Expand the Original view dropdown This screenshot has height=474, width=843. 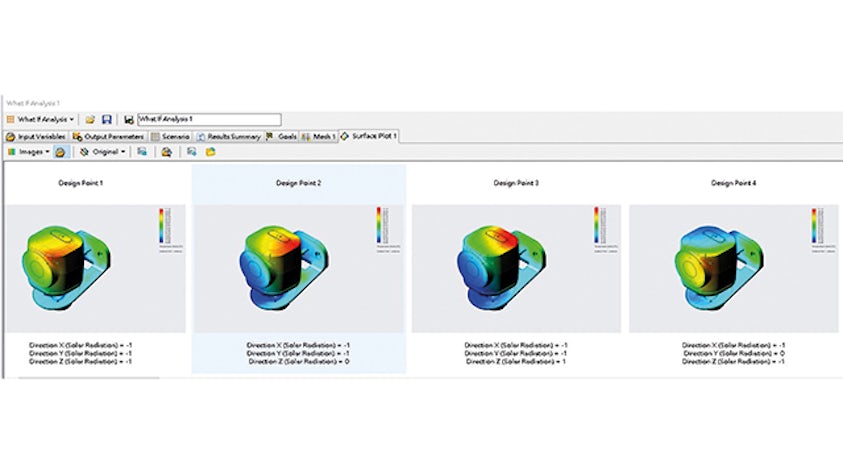coord(103,152)
